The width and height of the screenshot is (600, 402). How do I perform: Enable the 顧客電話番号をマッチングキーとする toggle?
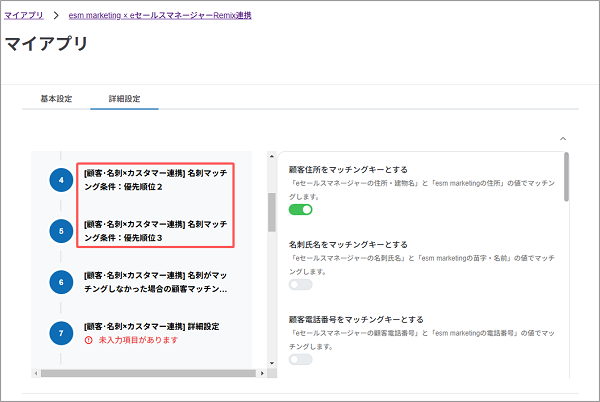pyautogui.click(x=300, y=359)
